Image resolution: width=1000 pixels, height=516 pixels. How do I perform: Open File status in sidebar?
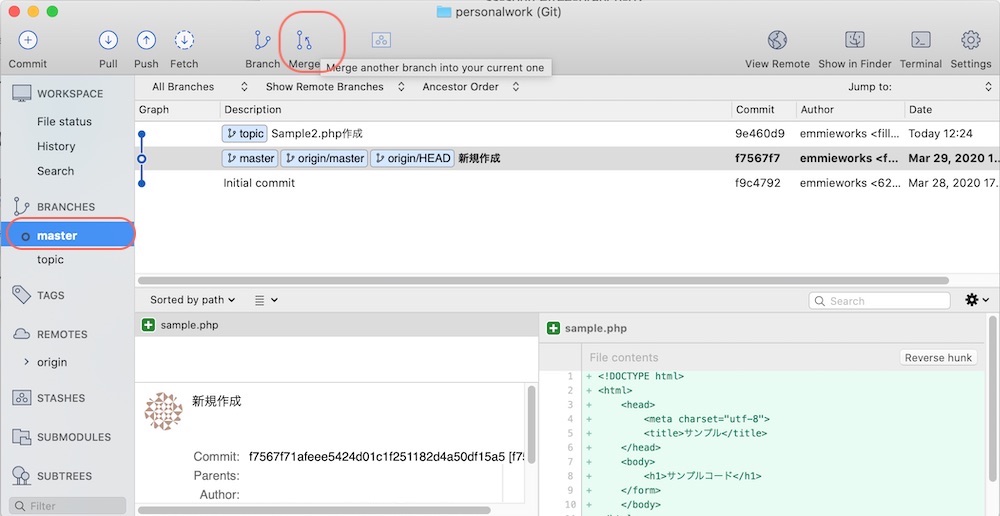click(64, 121)
